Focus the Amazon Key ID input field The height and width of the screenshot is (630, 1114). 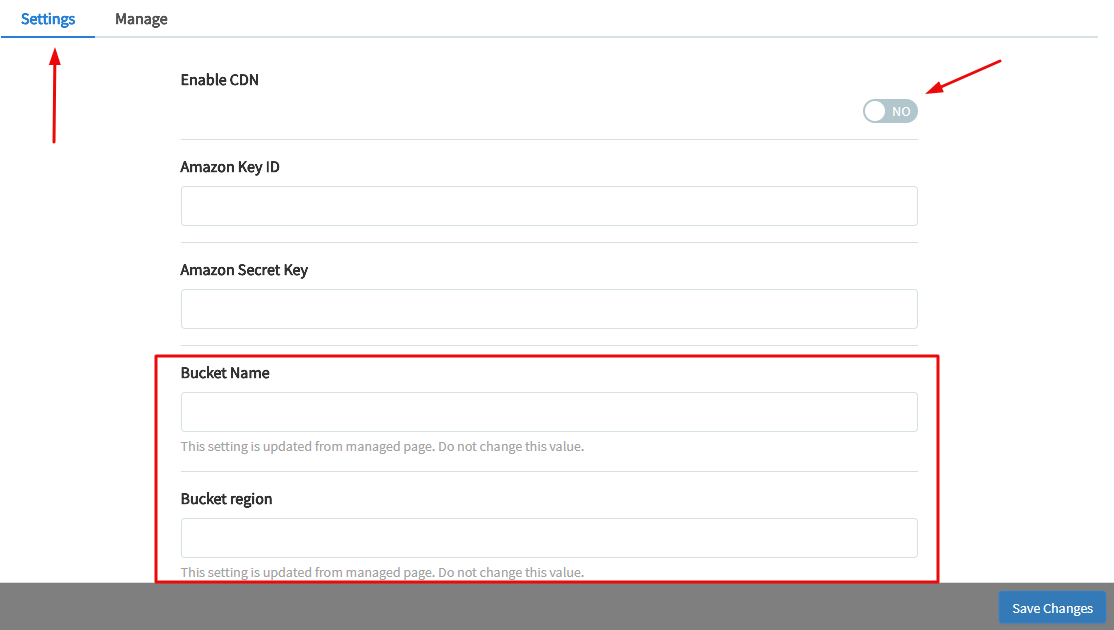pos(549,206)
